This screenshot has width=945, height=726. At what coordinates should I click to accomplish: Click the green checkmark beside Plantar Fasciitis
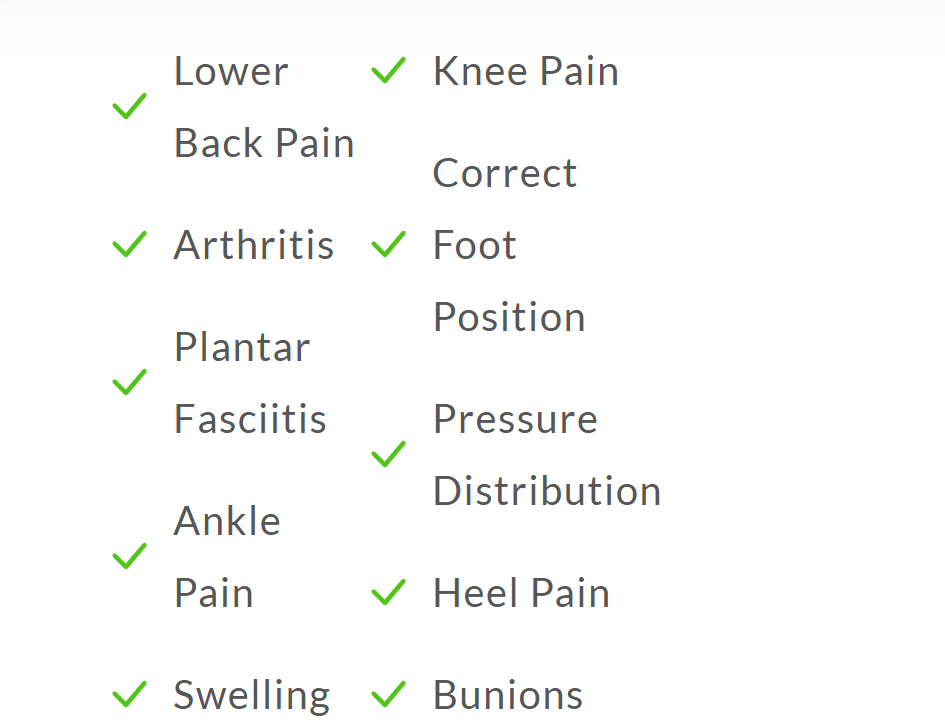click(x=129, y=382)
